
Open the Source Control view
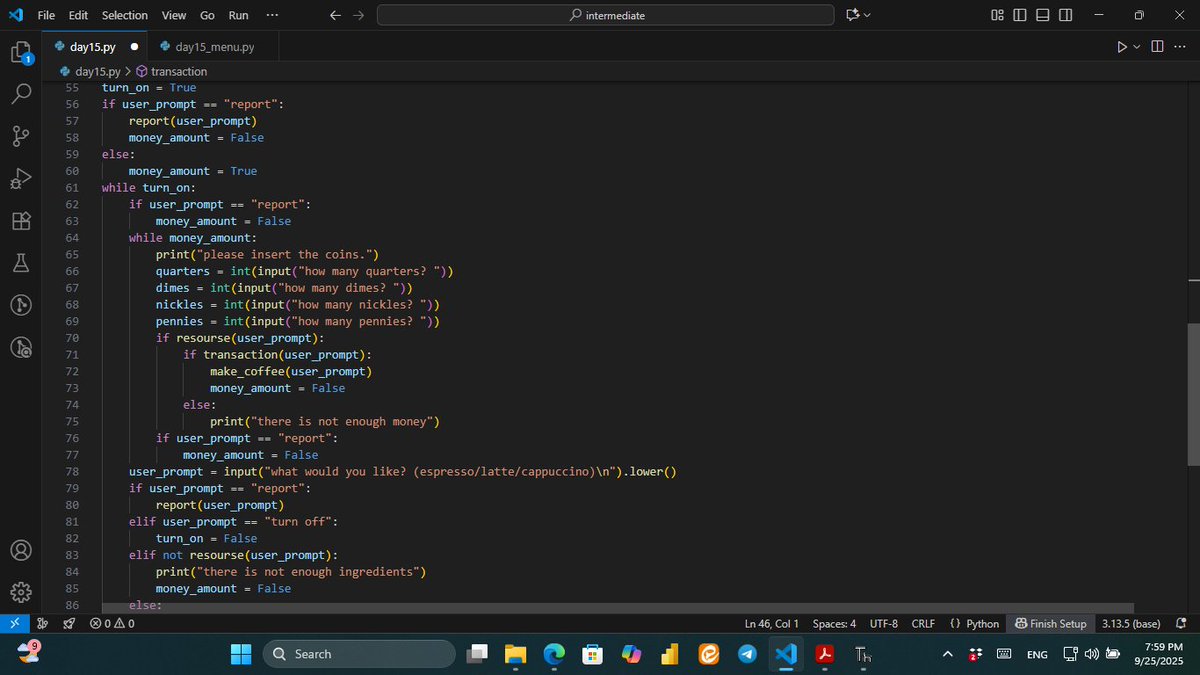tap(22, 137)
